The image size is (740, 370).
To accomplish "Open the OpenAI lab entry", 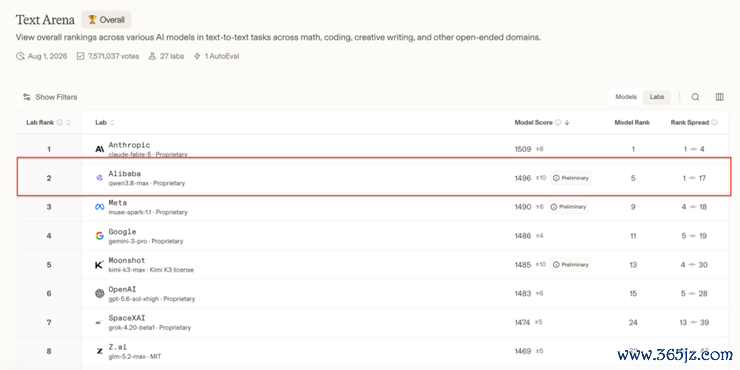I will pyautogui.click(x=122, y=289).
